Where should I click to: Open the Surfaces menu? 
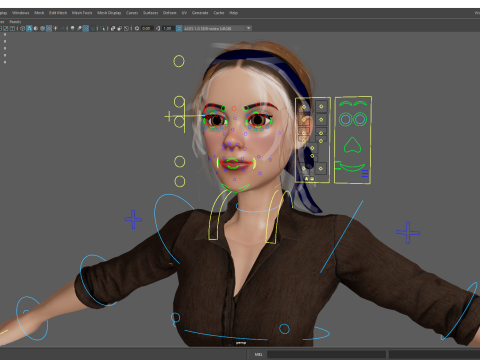[x=150, y=13]
